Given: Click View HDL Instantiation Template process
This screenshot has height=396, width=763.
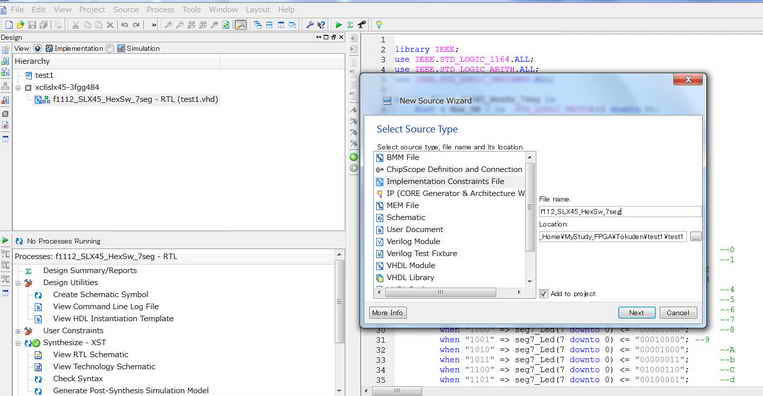Looking at the screenshot, I should [x=113, y=319].
